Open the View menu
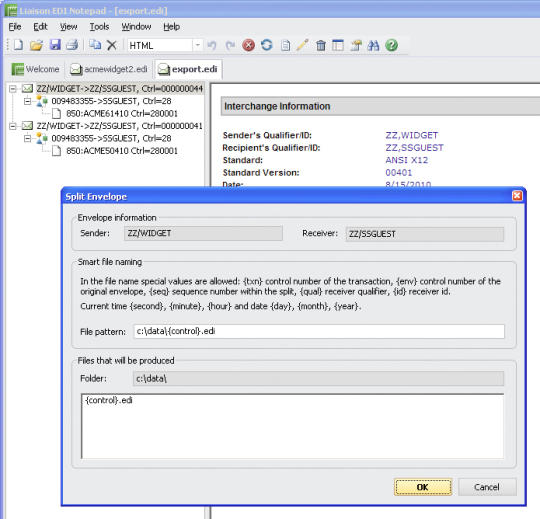540x519 pixels. click(69, 27)
